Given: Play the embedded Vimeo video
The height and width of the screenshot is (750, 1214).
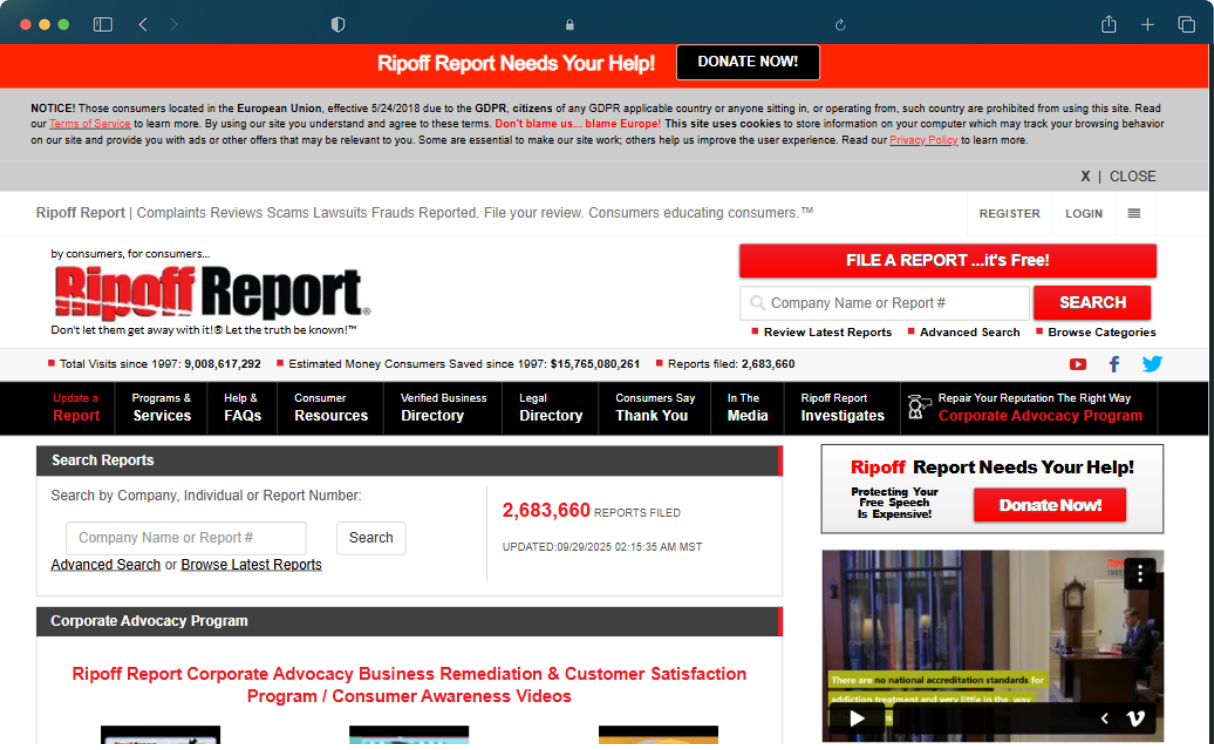Looking at the screenshot, I should (x=857, y=718).
